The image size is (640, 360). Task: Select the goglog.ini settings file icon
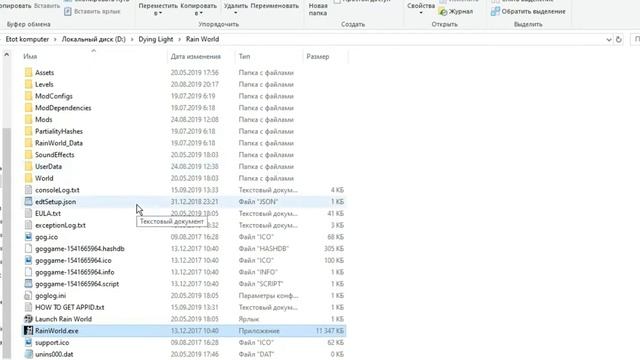[x=28, y=296]
